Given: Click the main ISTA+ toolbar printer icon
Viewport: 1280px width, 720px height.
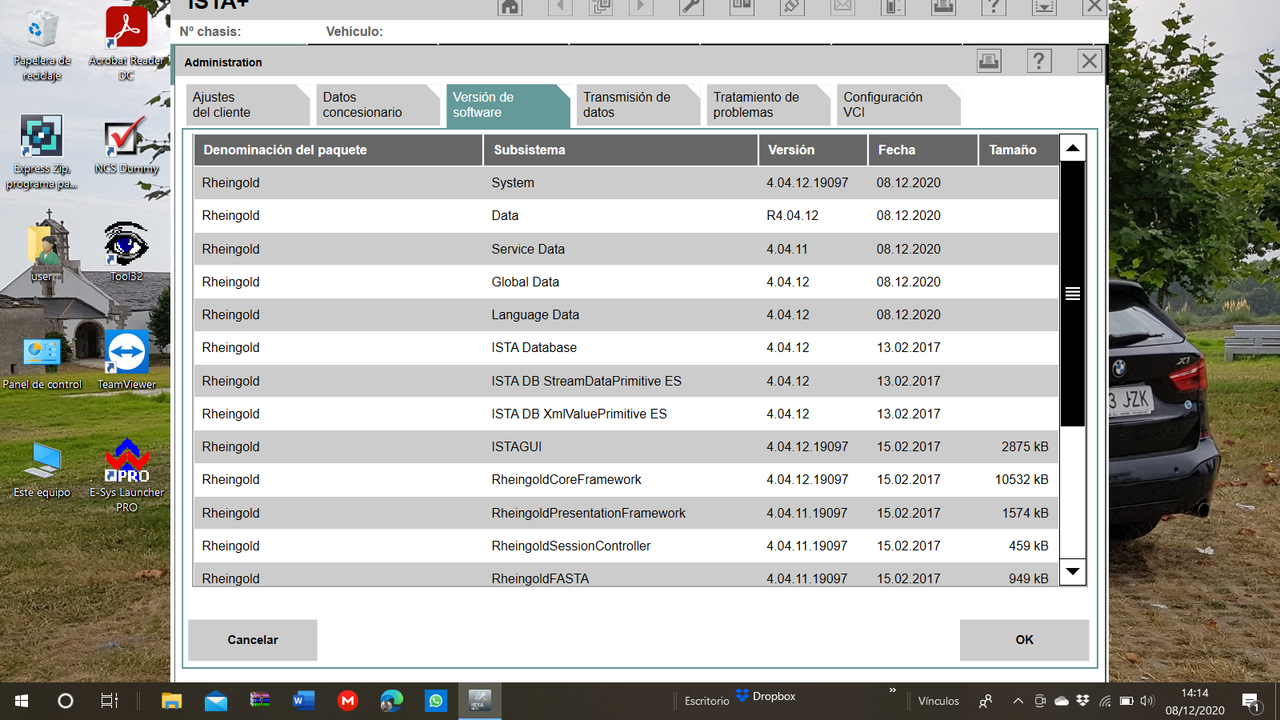Looking at the screenshot, I should pos(942,7).
